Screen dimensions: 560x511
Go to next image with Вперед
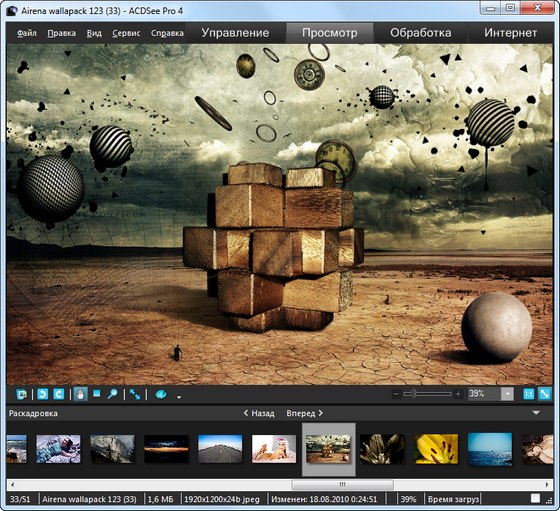(305, 414)
